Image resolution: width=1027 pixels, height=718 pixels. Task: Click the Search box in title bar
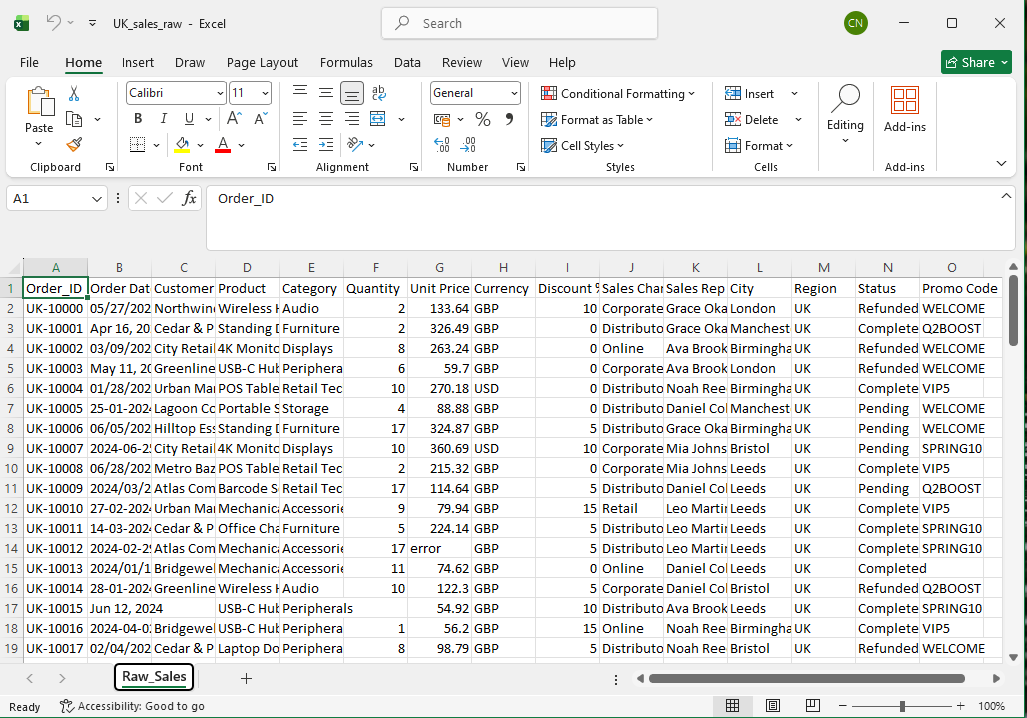pos(519,24)
